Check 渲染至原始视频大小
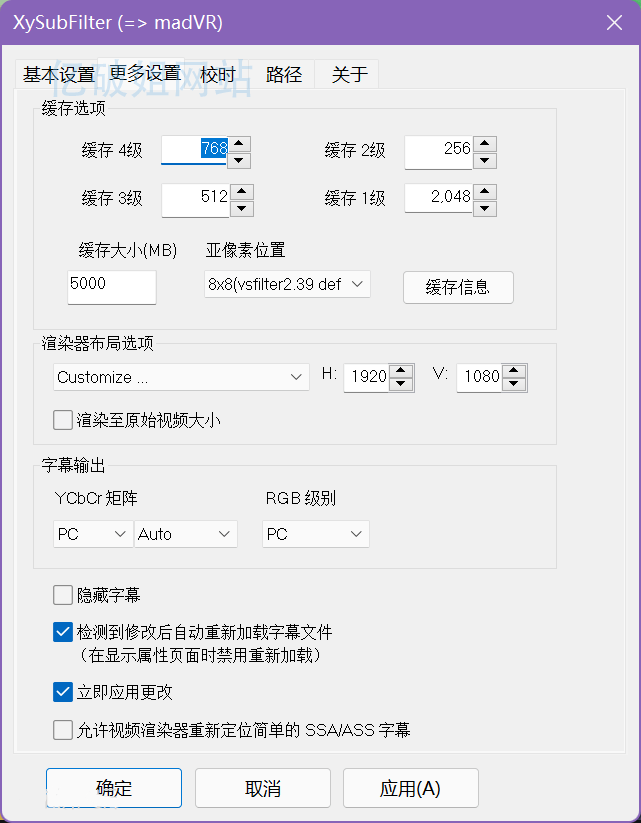Viewport: 641px width, 823px height. point(63,420)
